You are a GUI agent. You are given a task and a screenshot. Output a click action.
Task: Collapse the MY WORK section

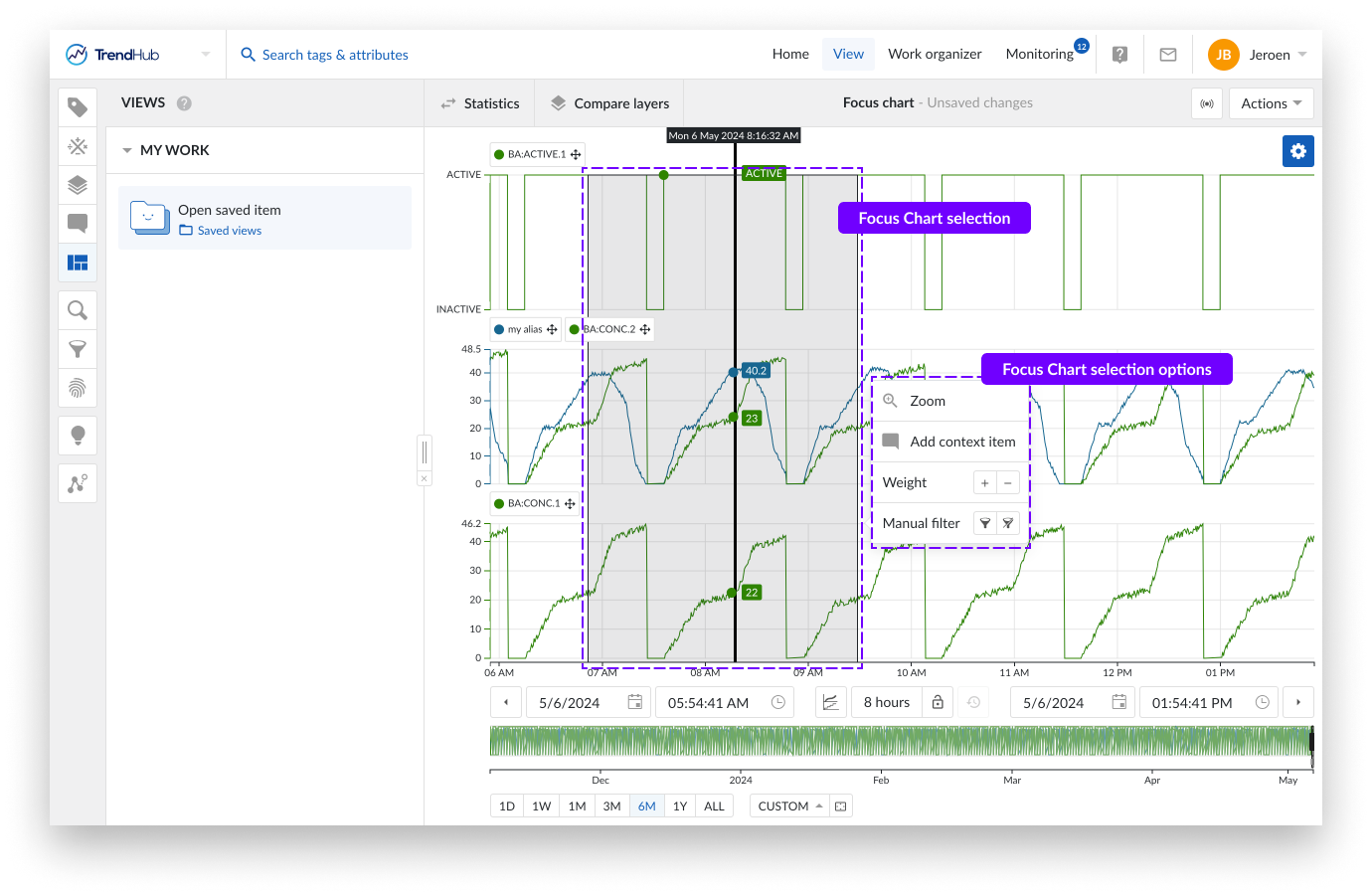coord(127,150)
